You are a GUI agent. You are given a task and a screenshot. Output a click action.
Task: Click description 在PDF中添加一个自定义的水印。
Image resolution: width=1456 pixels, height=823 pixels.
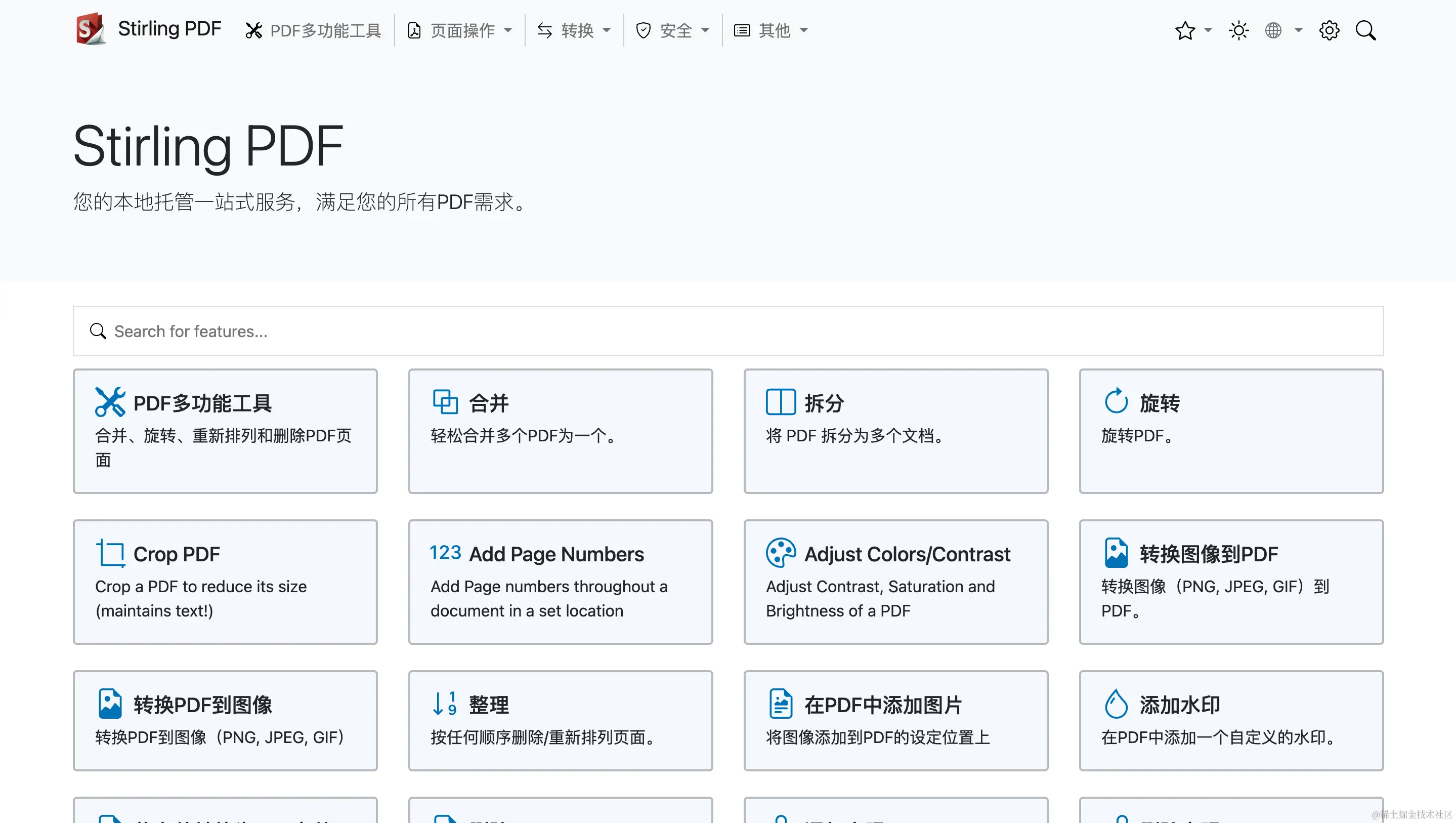(1219, 737)
